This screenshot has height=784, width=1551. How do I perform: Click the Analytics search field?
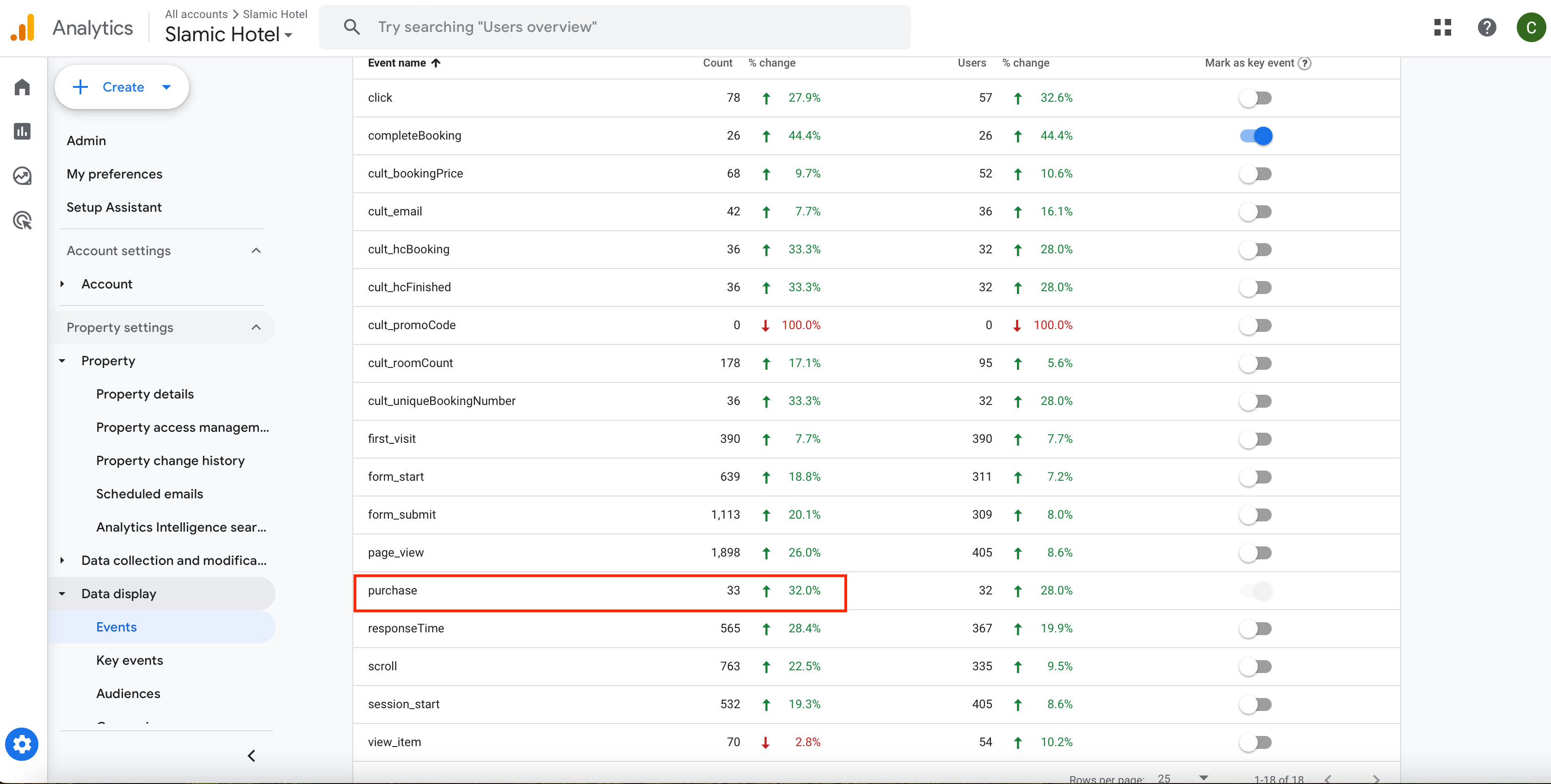click(x=614, y=27)
